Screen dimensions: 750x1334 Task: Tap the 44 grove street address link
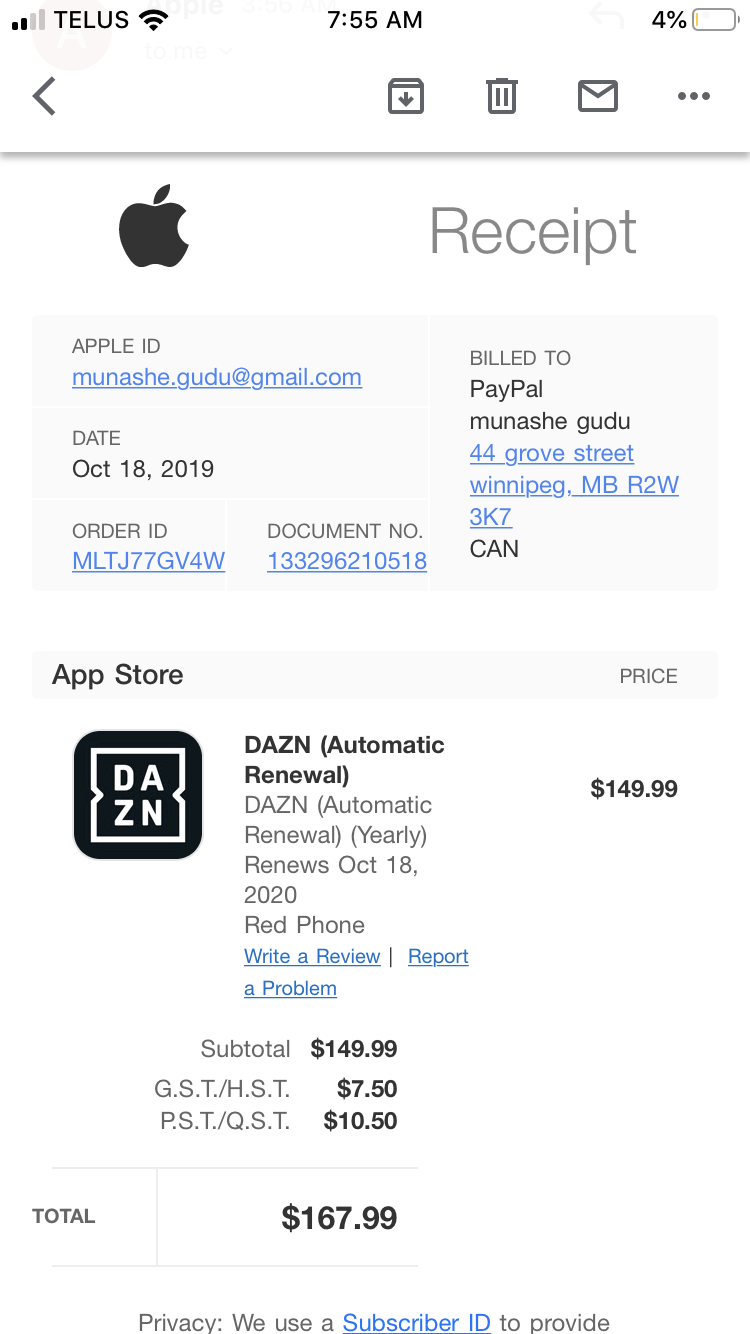(552, 453)
